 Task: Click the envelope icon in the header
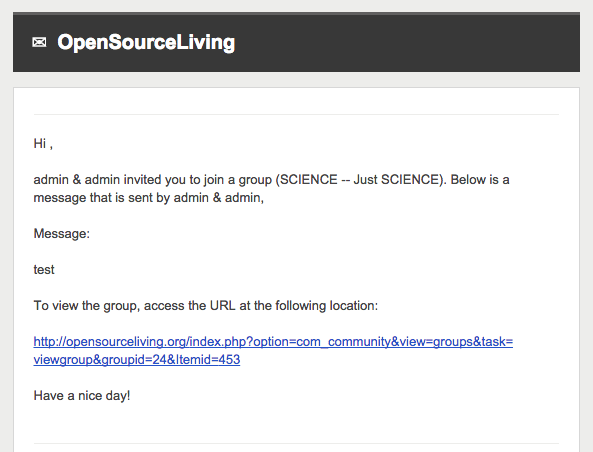coord(39,42)
